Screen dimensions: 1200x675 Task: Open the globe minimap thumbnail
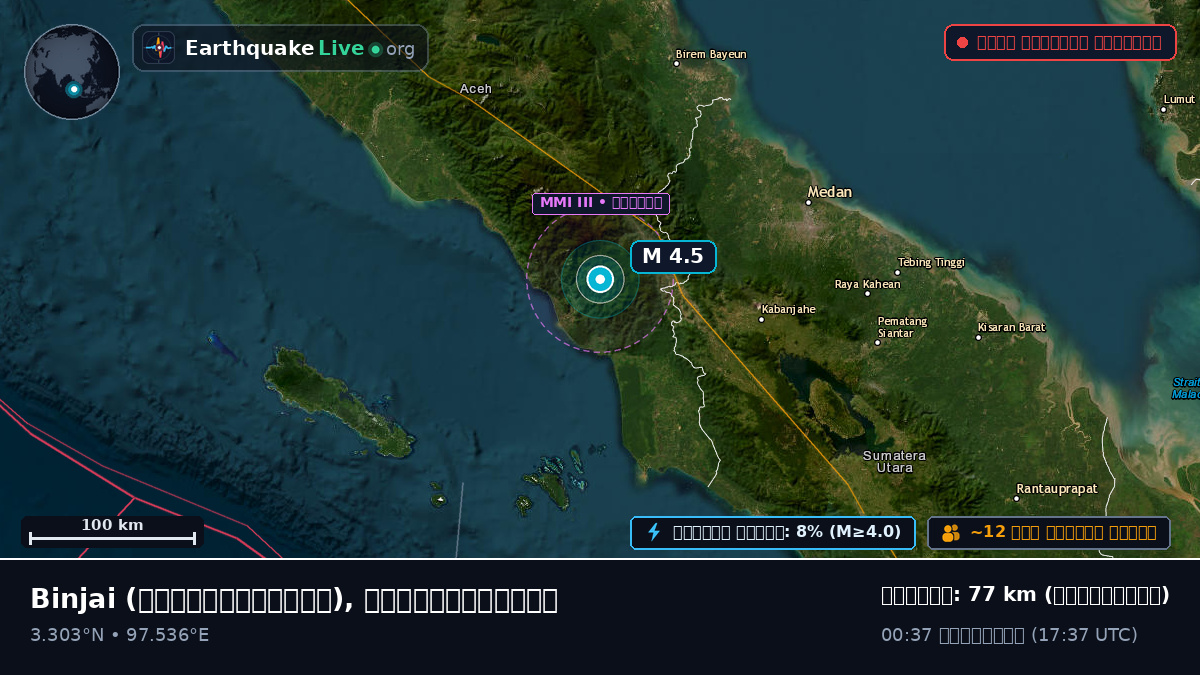[72, 72]
